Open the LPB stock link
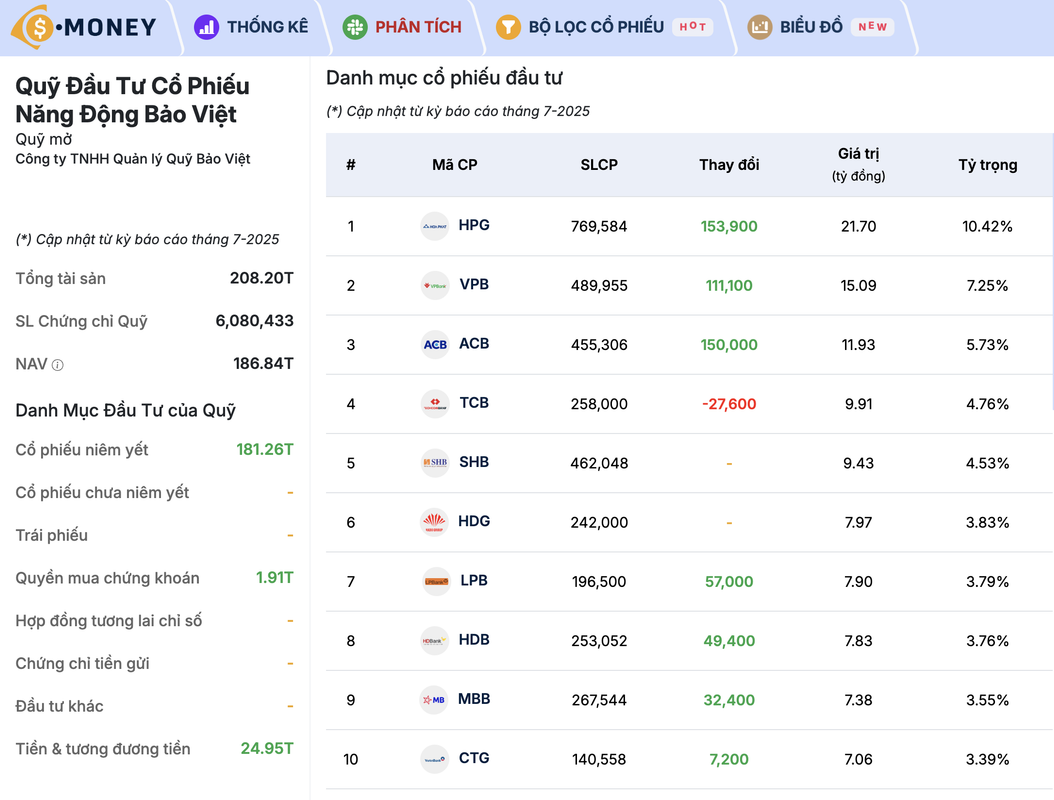The image size is (1054, 800). [474, 580]
